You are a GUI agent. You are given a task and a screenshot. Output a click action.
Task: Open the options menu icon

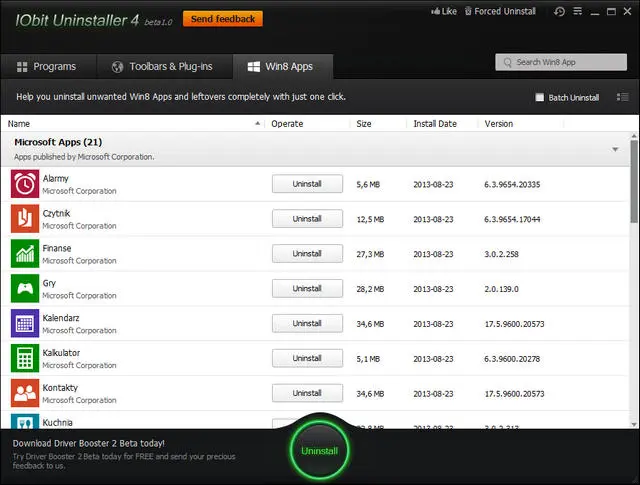pos(578,11)
